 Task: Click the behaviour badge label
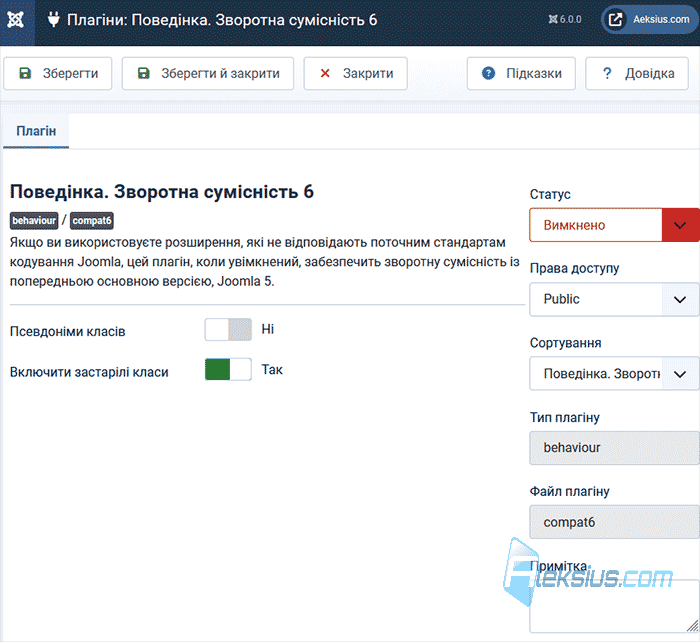click(x=34, y=221)
